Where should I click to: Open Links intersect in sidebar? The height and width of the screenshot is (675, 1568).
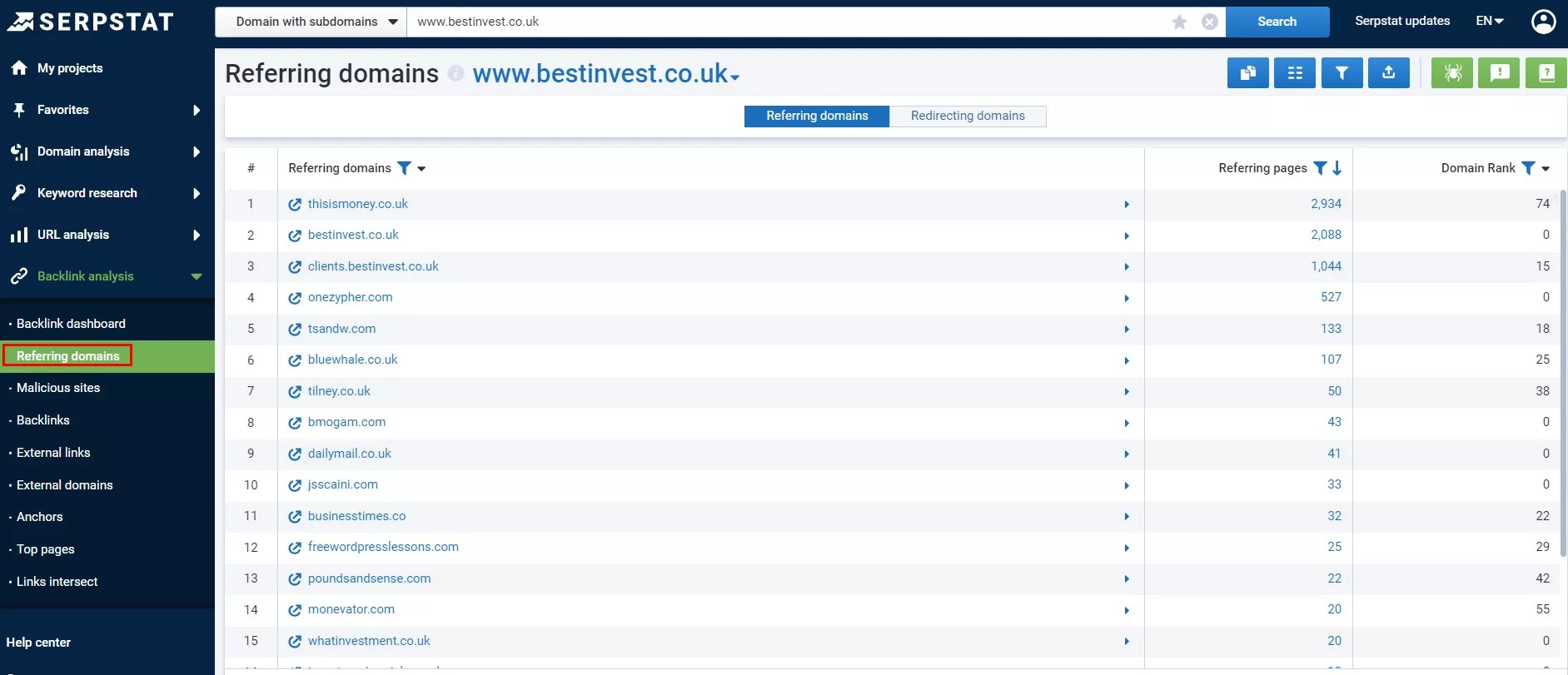(57, 582)
